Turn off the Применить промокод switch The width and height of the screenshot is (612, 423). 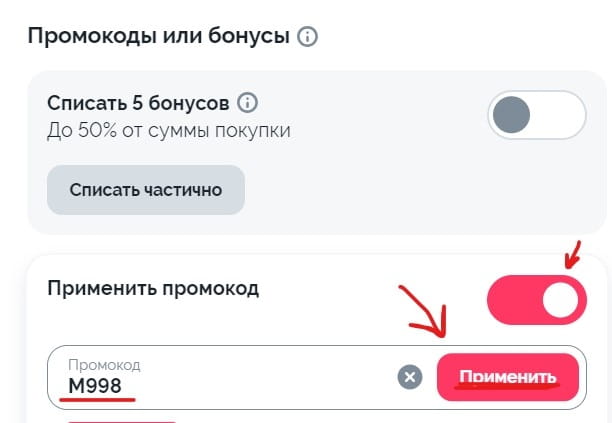537,300
